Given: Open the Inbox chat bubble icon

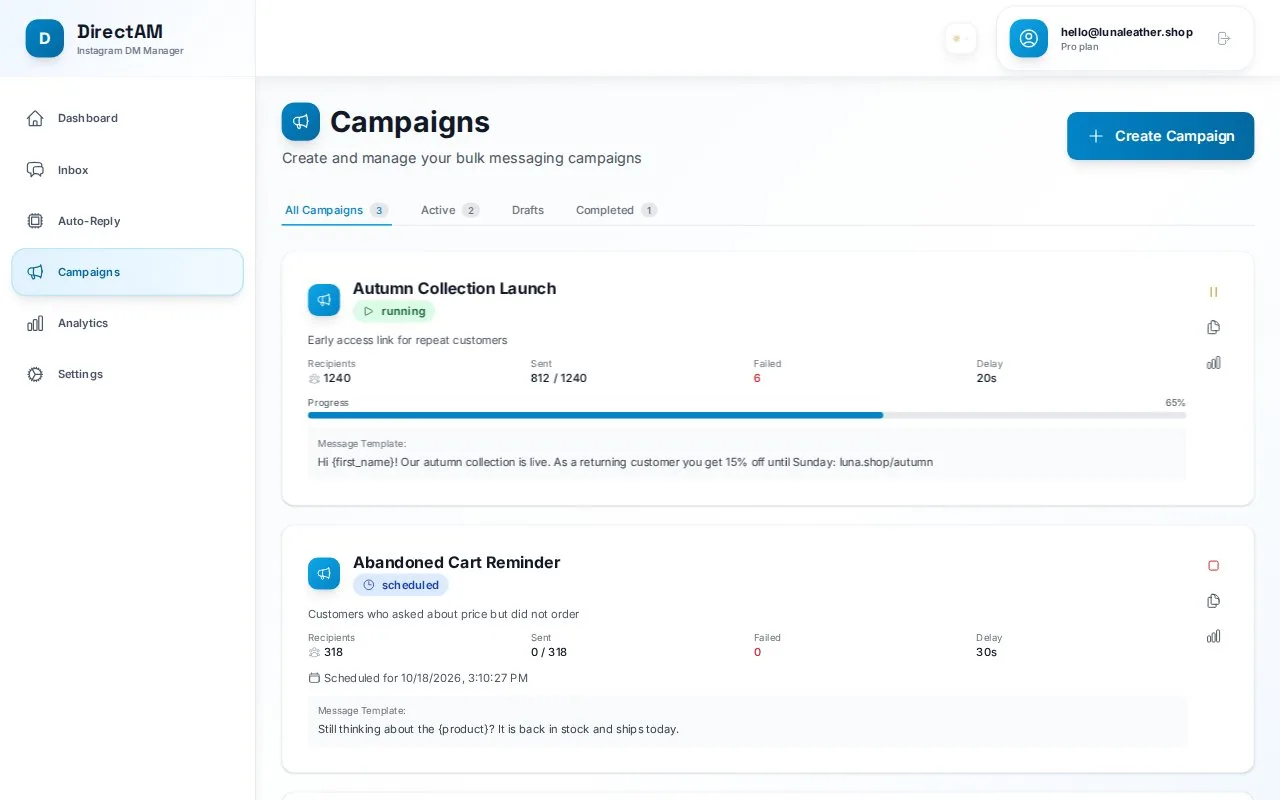Looking at the screenshot, I should (35, 170).
